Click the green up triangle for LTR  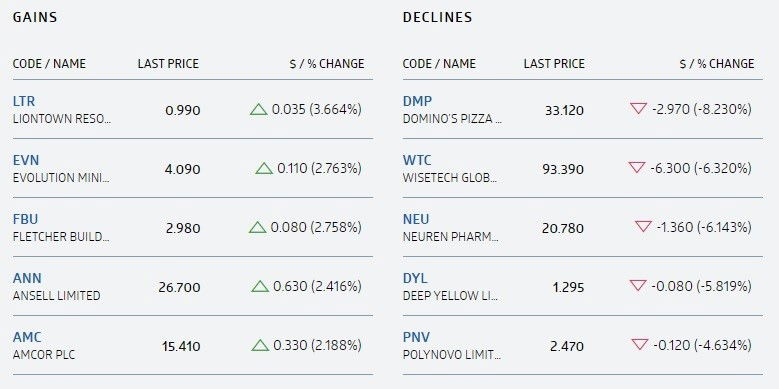click(258, 109)
